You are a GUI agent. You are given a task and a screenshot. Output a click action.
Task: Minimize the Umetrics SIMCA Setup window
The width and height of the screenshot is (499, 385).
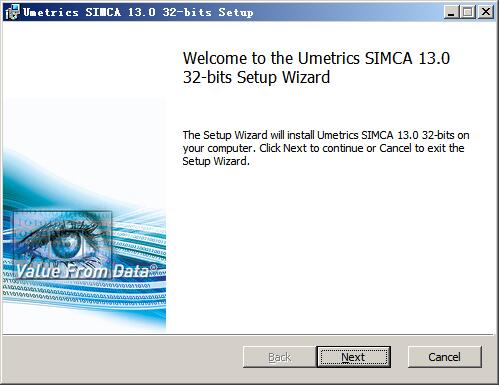451,12
